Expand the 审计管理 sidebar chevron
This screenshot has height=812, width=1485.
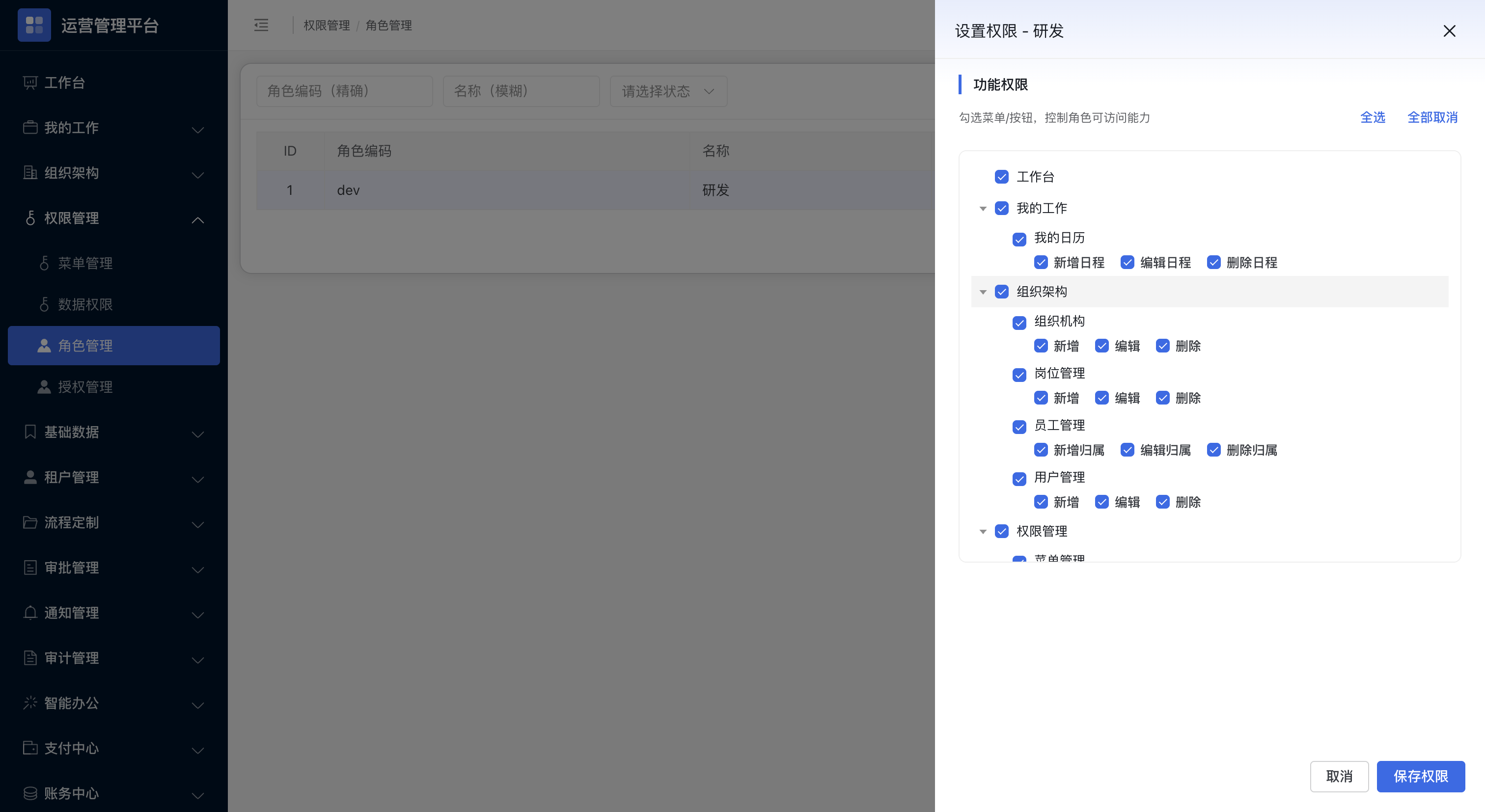point(198,660)
